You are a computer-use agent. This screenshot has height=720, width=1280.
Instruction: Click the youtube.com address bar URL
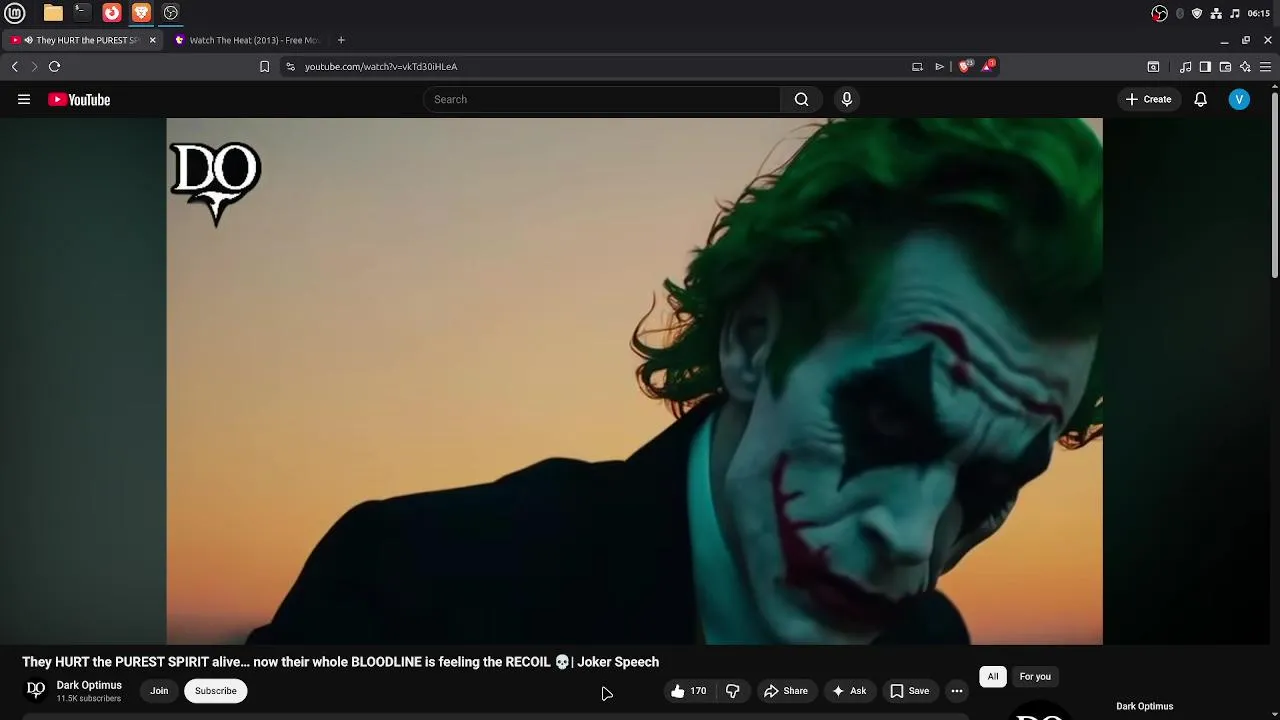click(381, 67)
